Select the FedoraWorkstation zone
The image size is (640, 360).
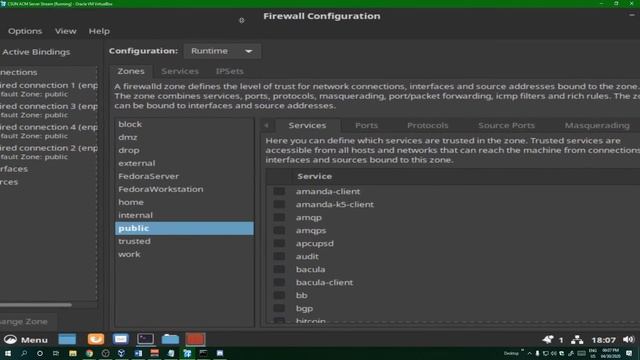point(184,189)
